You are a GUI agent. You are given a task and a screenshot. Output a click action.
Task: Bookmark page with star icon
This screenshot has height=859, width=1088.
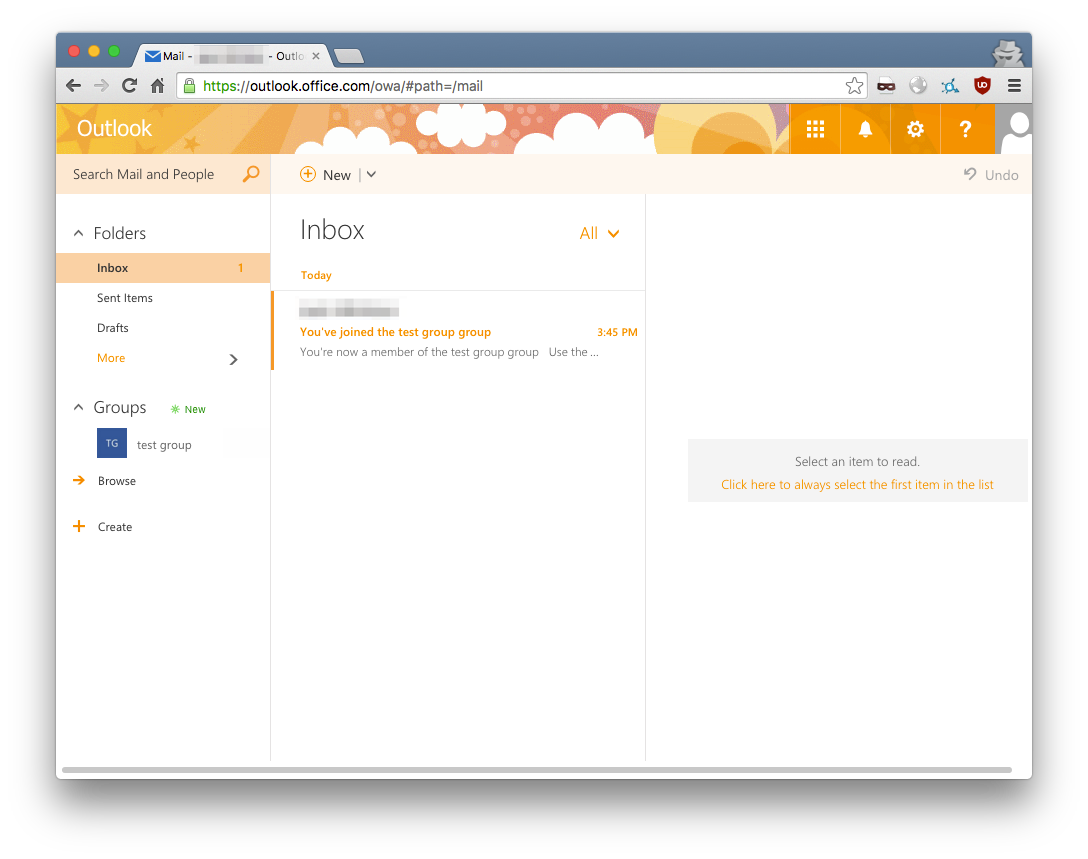click(x=854, y=86)
